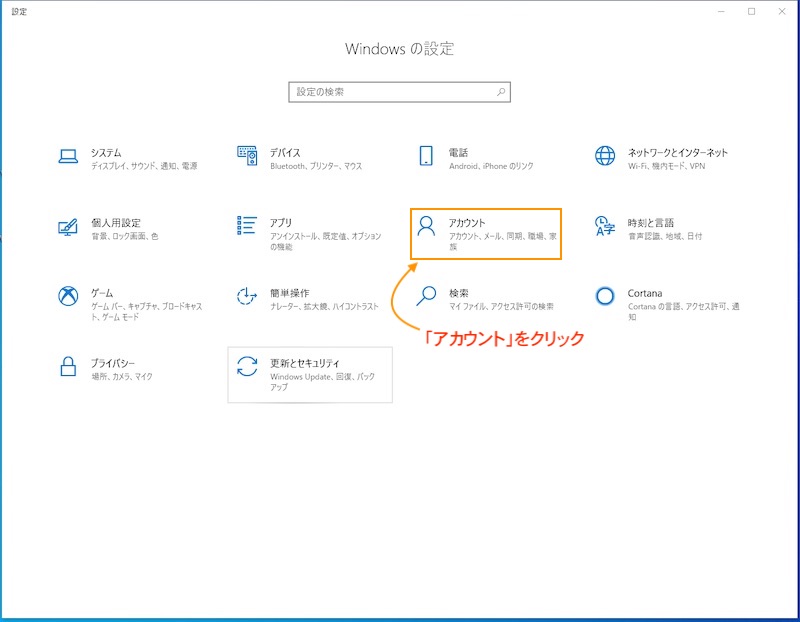Viewport: 800px width, 622px height.
Task: Focus the 設定の検索 search field
Action: pos(399,92)
